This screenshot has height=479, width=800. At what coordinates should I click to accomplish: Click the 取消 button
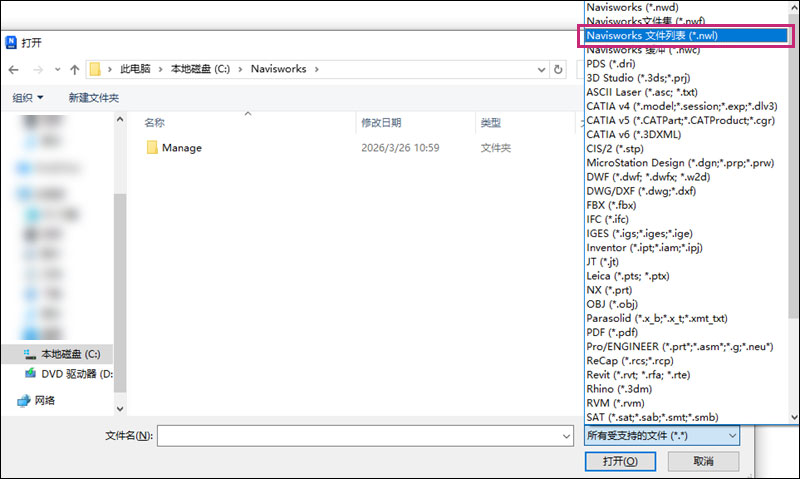[x=703, y=461]
